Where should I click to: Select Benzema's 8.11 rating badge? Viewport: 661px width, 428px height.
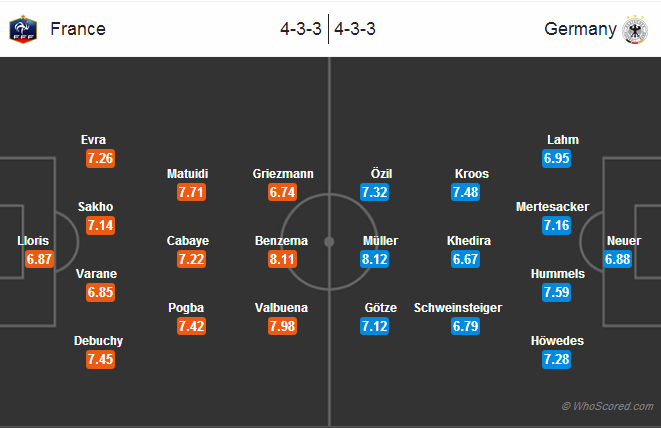point(282,259)
